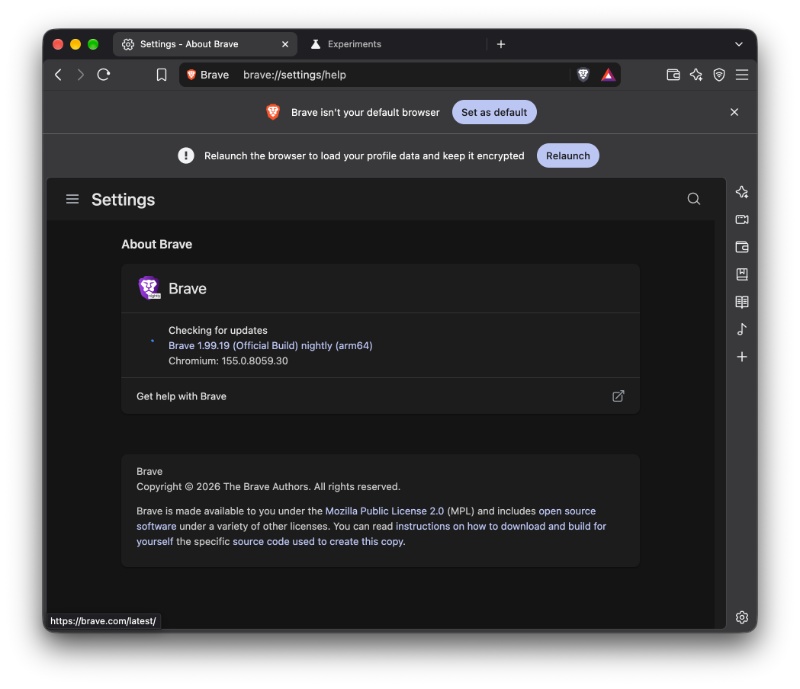Open Brave Wallet from the toolbar
This screenshot has height=689, width=800.
coord(673,75)
